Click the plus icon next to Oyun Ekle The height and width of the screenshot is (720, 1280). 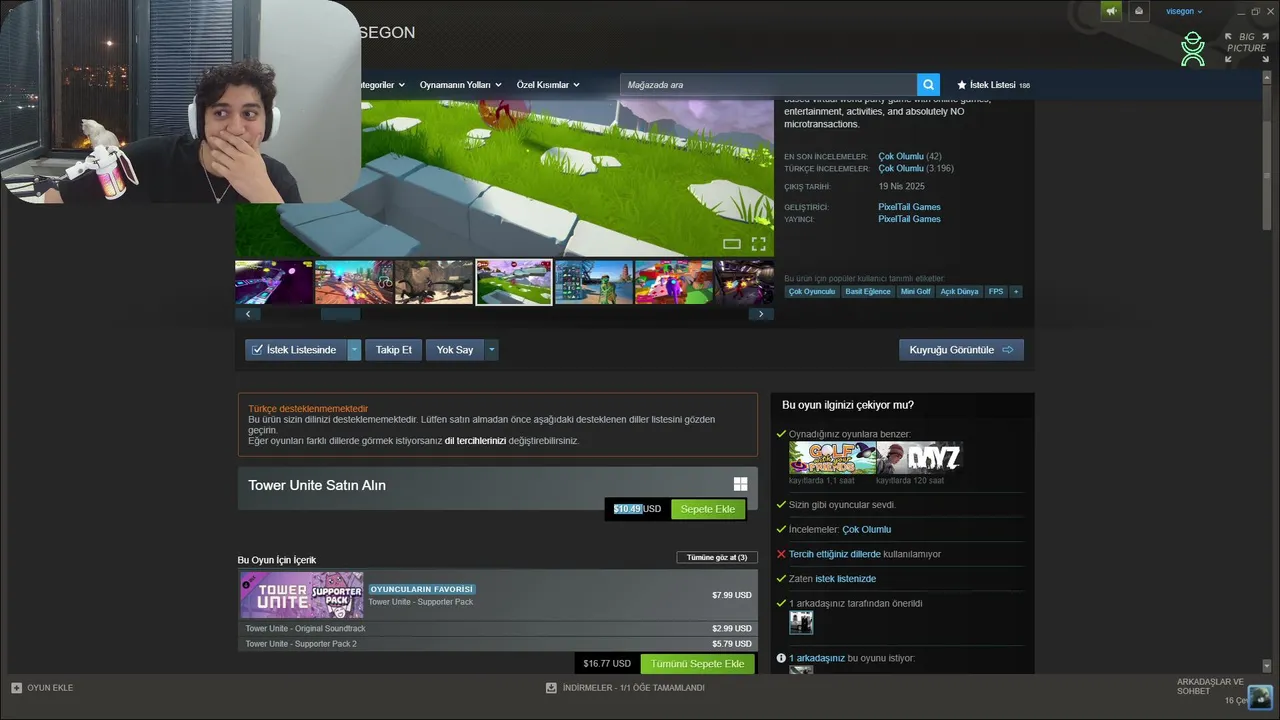tap(16, 688)
